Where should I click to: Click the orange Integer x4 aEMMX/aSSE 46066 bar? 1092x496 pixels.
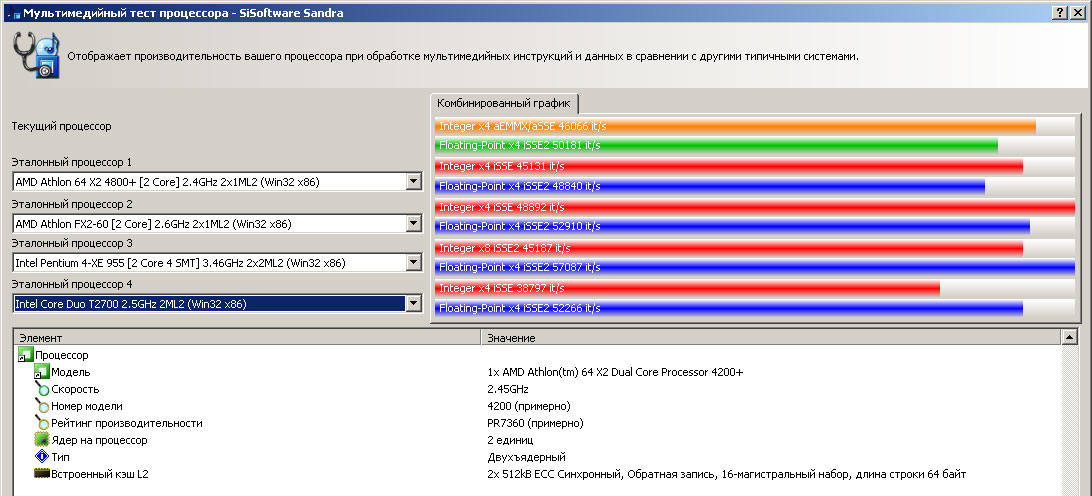point(735,126)
